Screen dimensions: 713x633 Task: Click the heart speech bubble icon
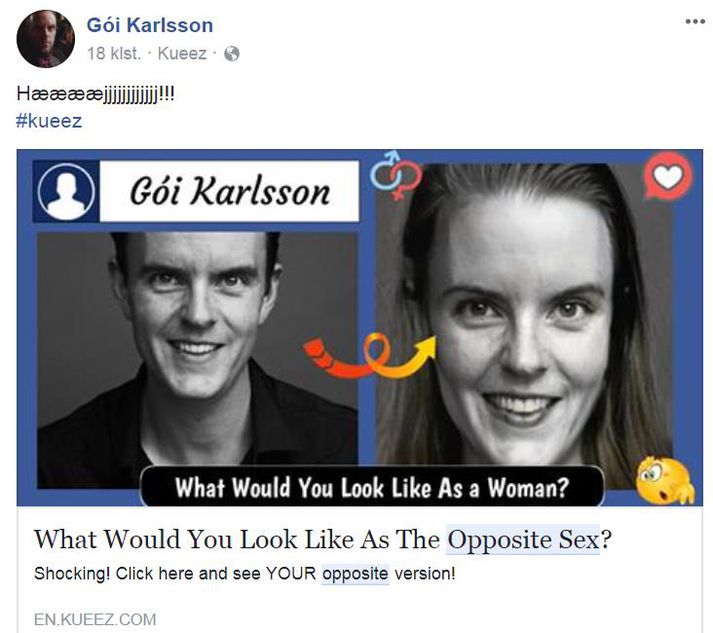668,176
